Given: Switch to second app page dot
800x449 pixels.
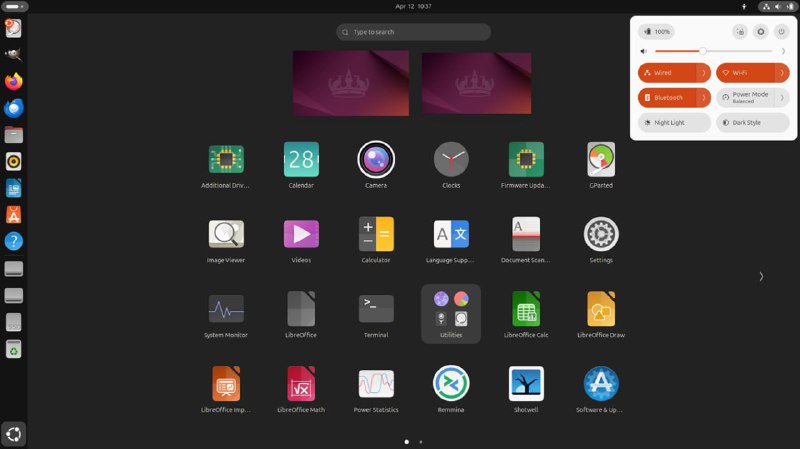Looking at the screenshot, I should [x=421, y=442].
